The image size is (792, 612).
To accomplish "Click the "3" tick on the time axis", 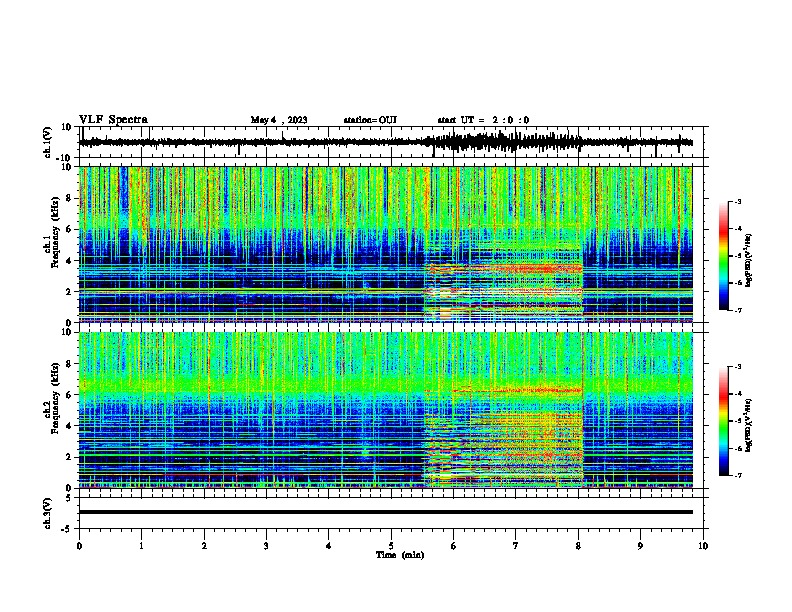I will (266, 546).
